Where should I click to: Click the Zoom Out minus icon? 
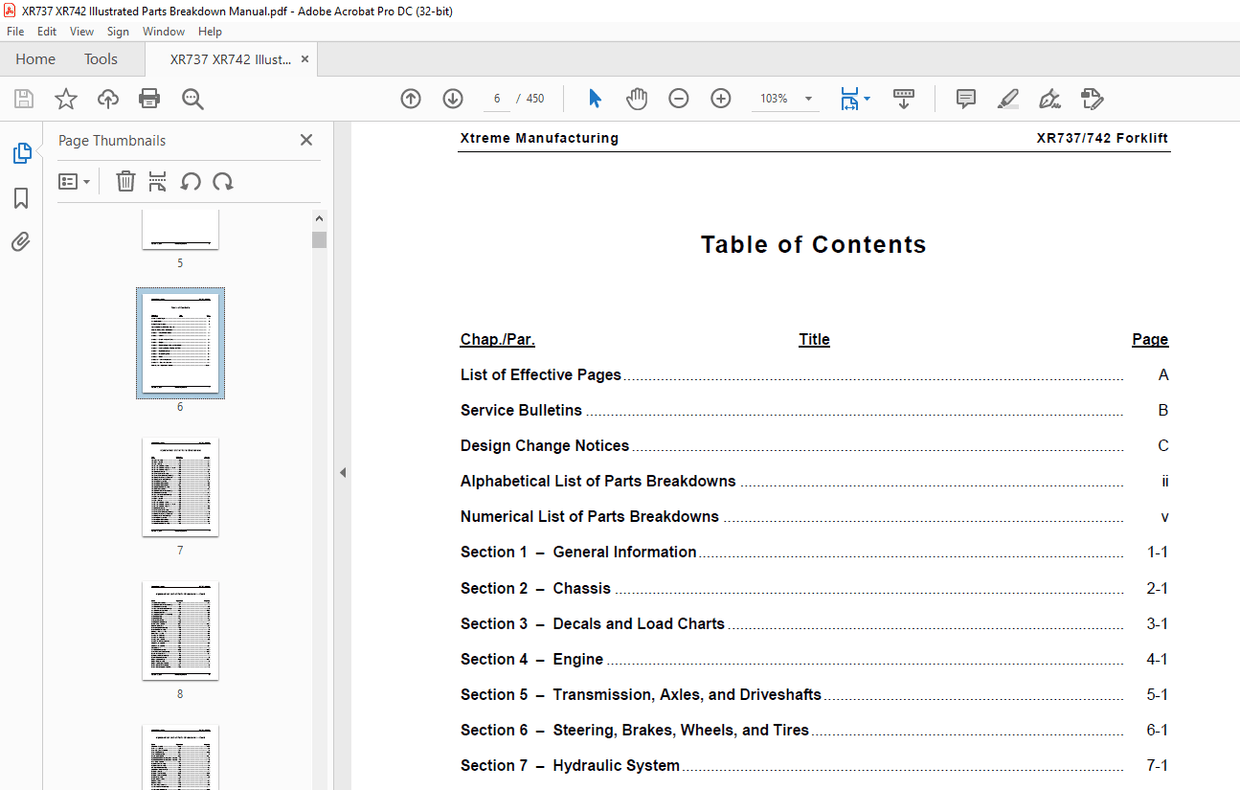tap(679, 98)
